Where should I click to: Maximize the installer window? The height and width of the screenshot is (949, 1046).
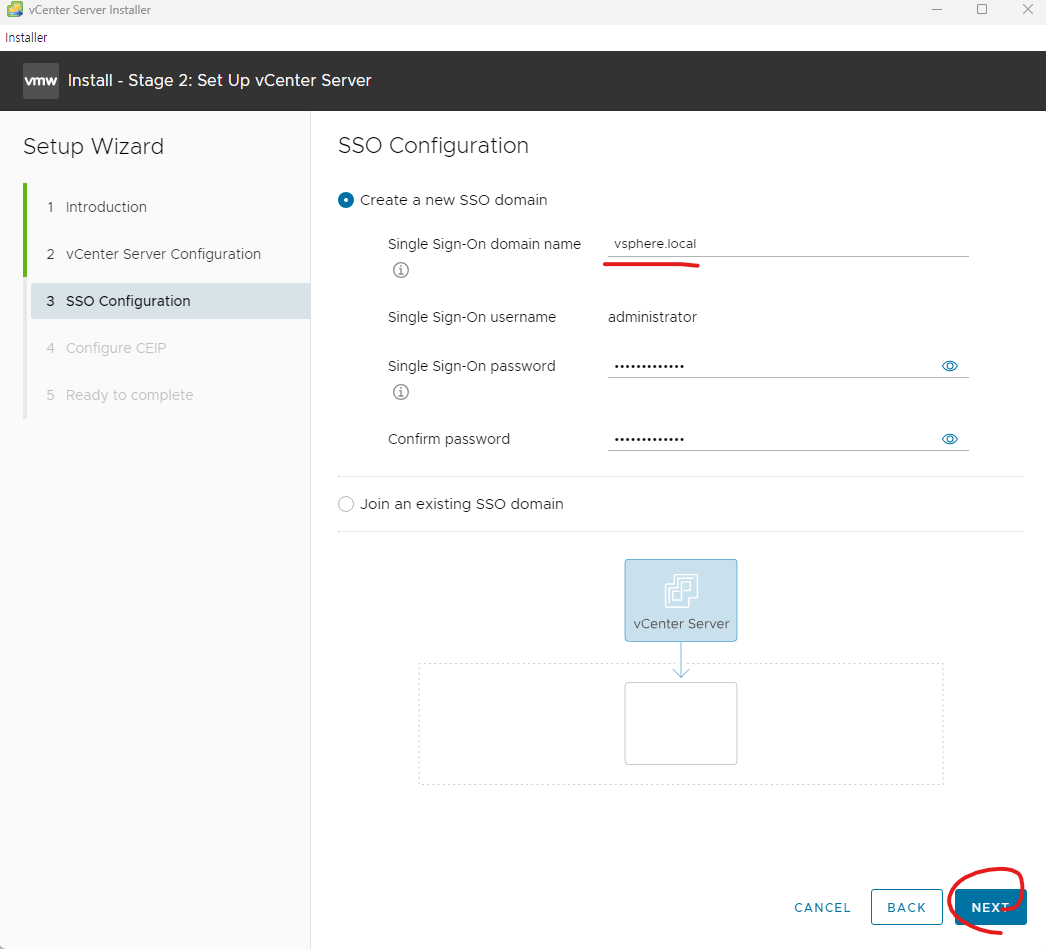(x=982, y=9)
